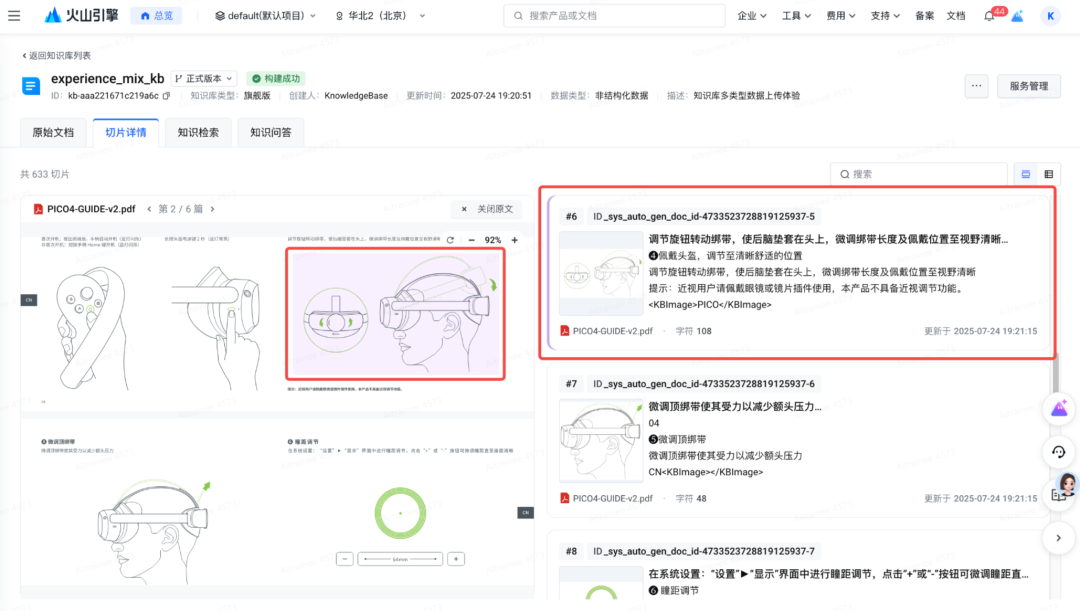The width and height of the screenshot is (1080, 611).
Task: Switch to the 切片详情 tab
Action: [x=125, y=132]
